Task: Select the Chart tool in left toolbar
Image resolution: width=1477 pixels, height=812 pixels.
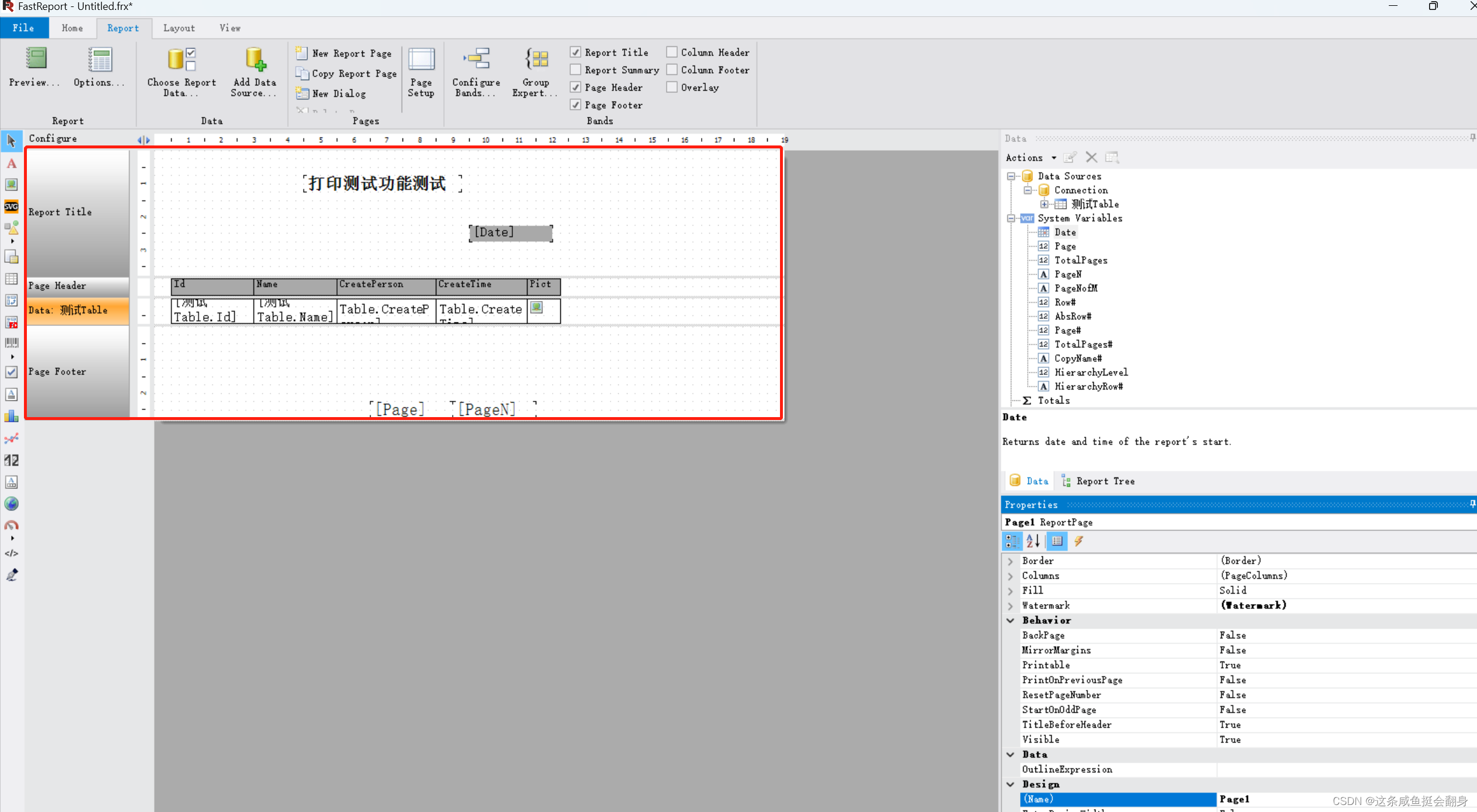Action: tap(12, 416)
